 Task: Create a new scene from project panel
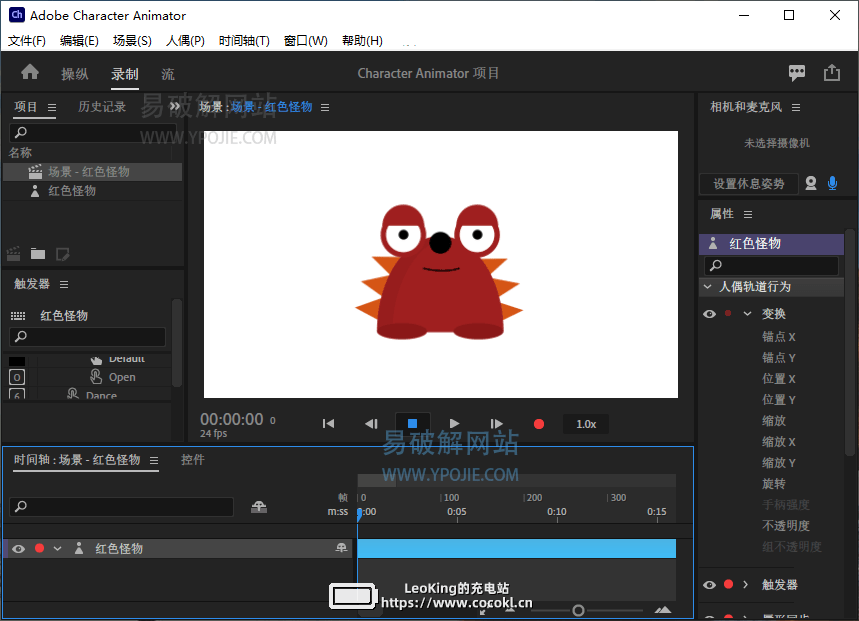point(14,254)
